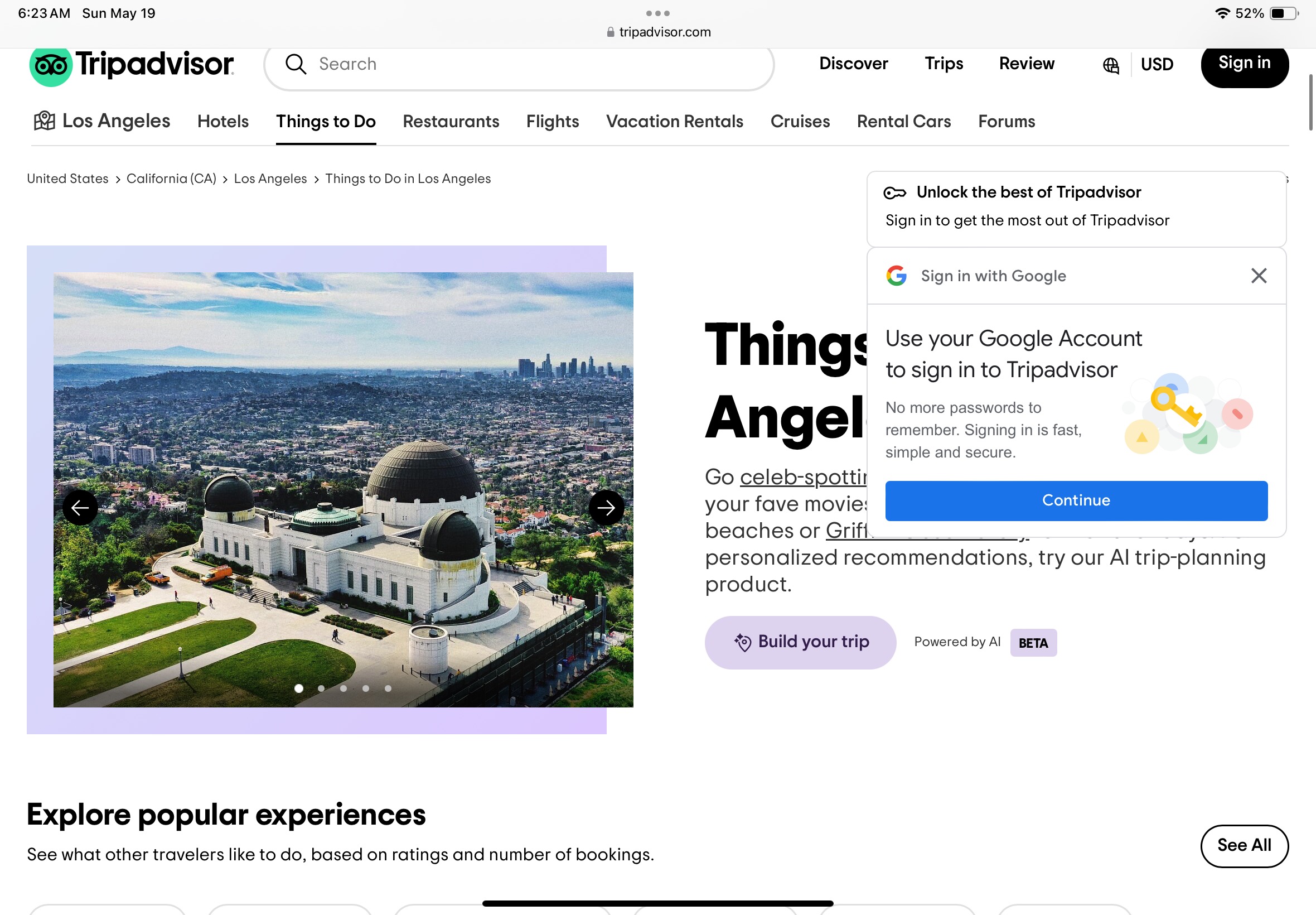Show previous carousel photo arrow

pos(80,507)
